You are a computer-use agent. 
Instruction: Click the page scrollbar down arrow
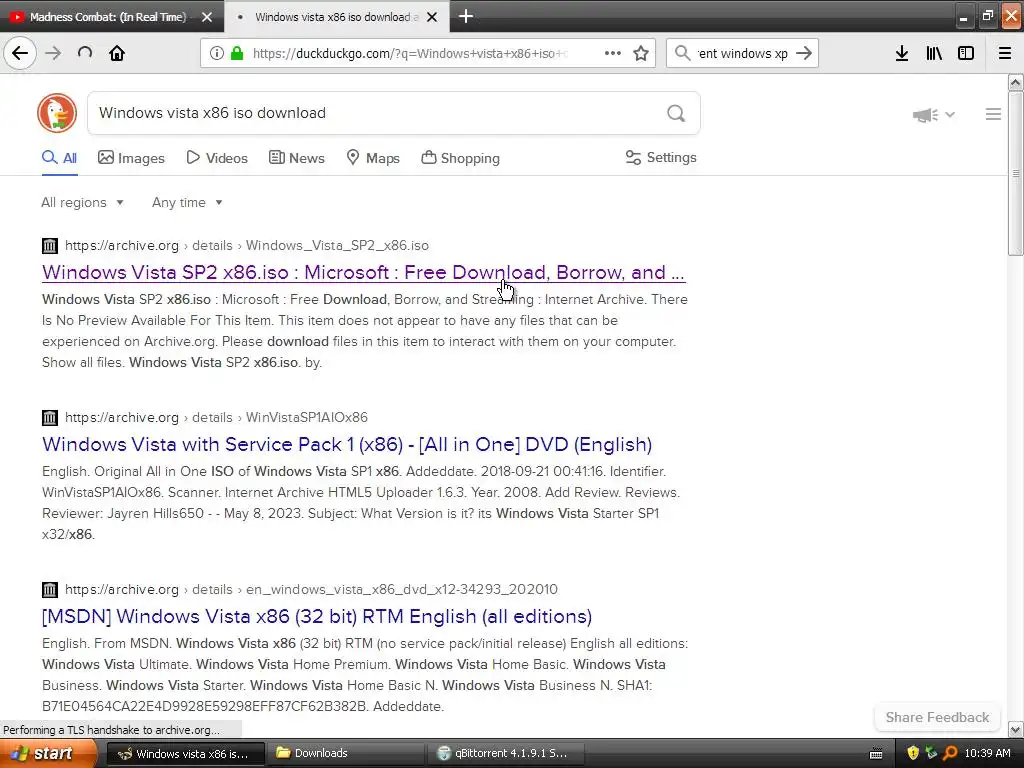[x=1015, y=729]
